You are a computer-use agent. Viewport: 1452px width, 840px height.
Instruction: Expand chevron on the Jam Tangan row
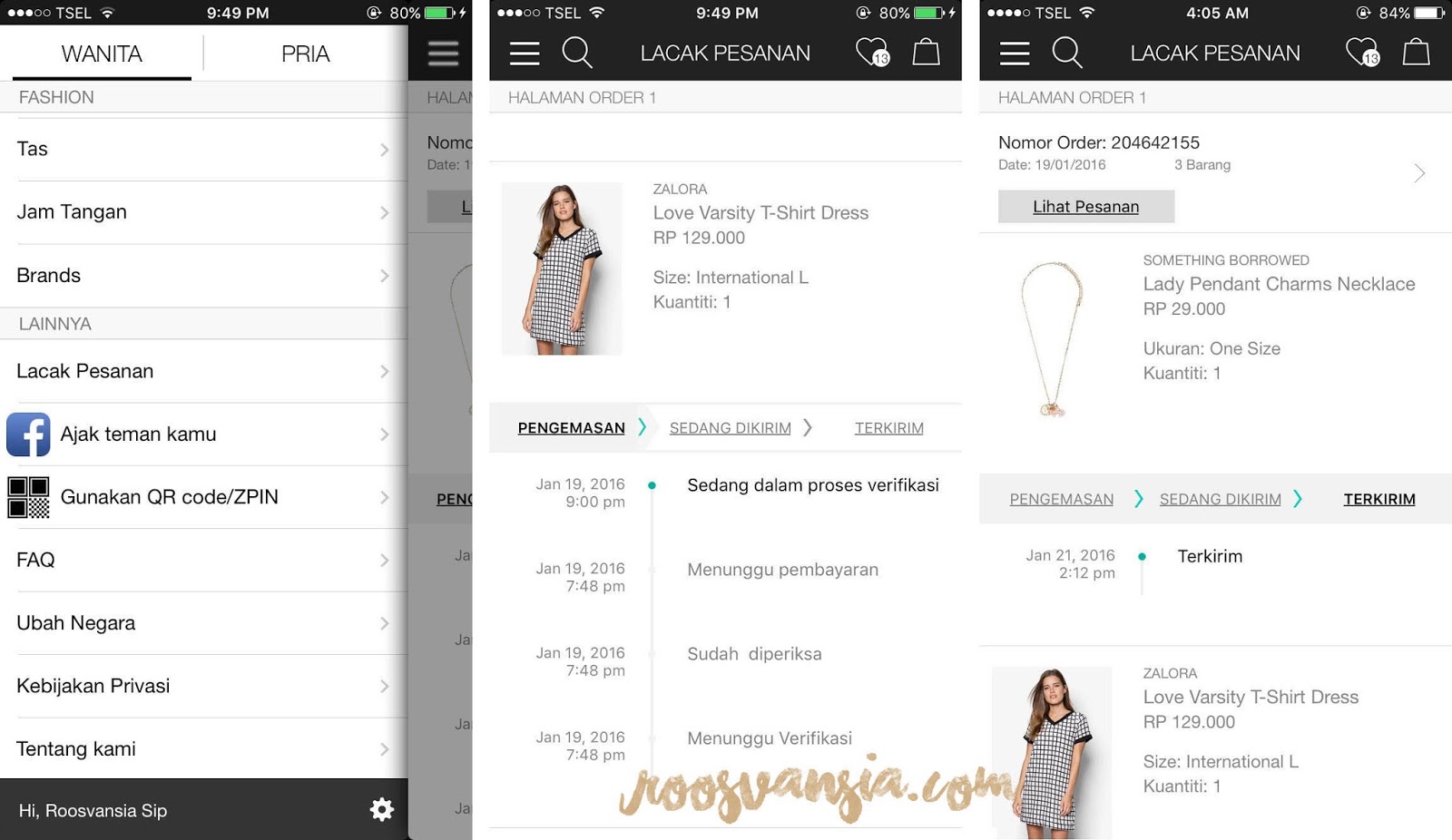(385, 212)
